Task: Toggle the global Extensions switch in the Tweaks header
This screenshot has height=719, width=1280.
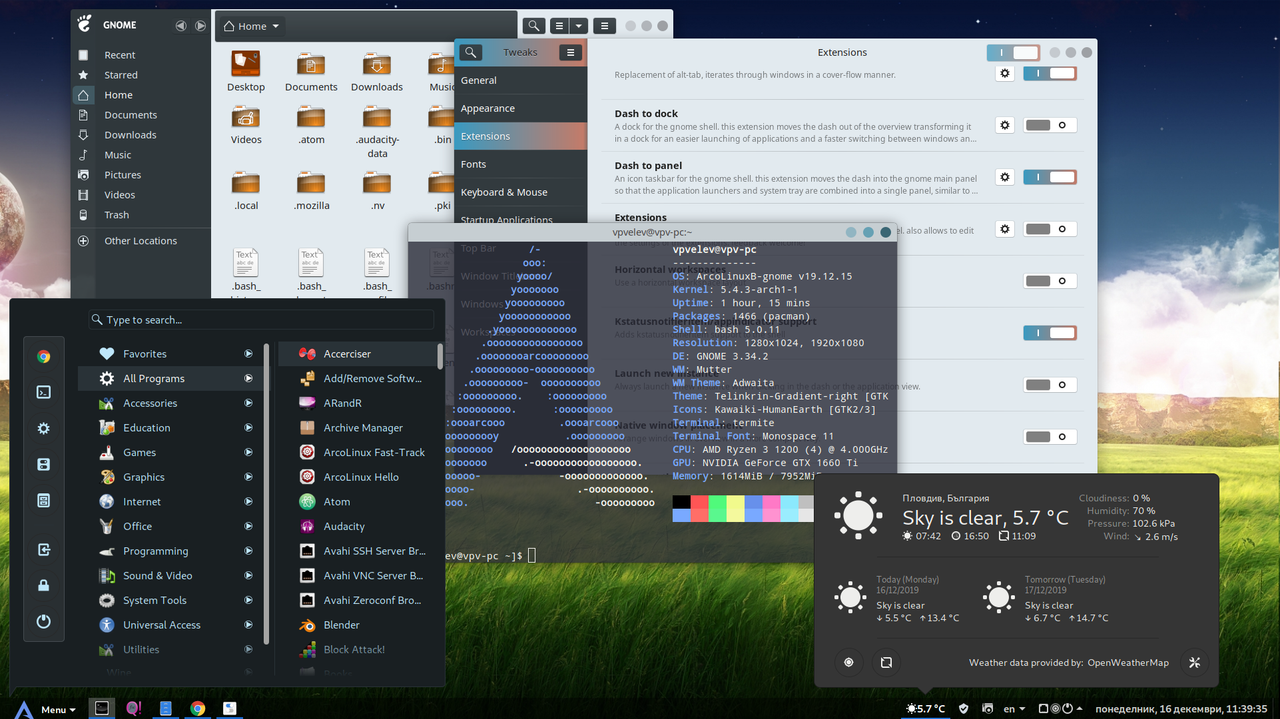Action: 1013,52
